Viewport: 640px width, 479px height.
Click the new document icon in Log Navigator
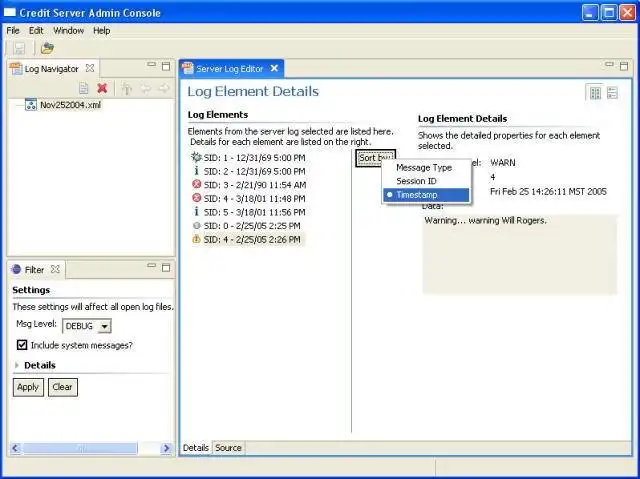(84, 88)
